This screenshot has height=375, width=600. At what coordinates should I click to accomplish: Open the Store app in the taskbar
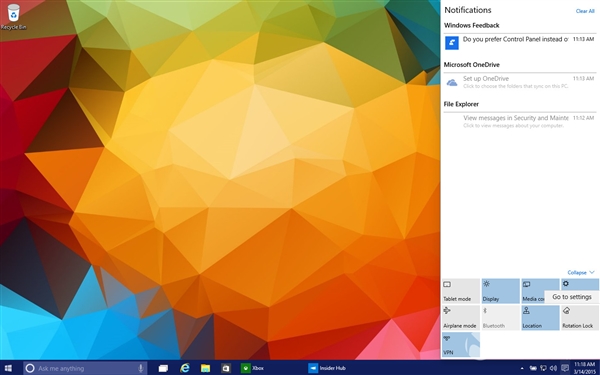point(226,368)
